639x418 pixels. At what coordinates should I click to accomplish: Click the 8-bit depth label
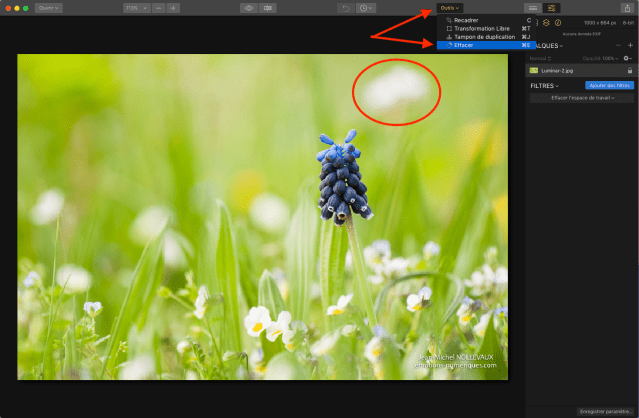tap(628, 23)
